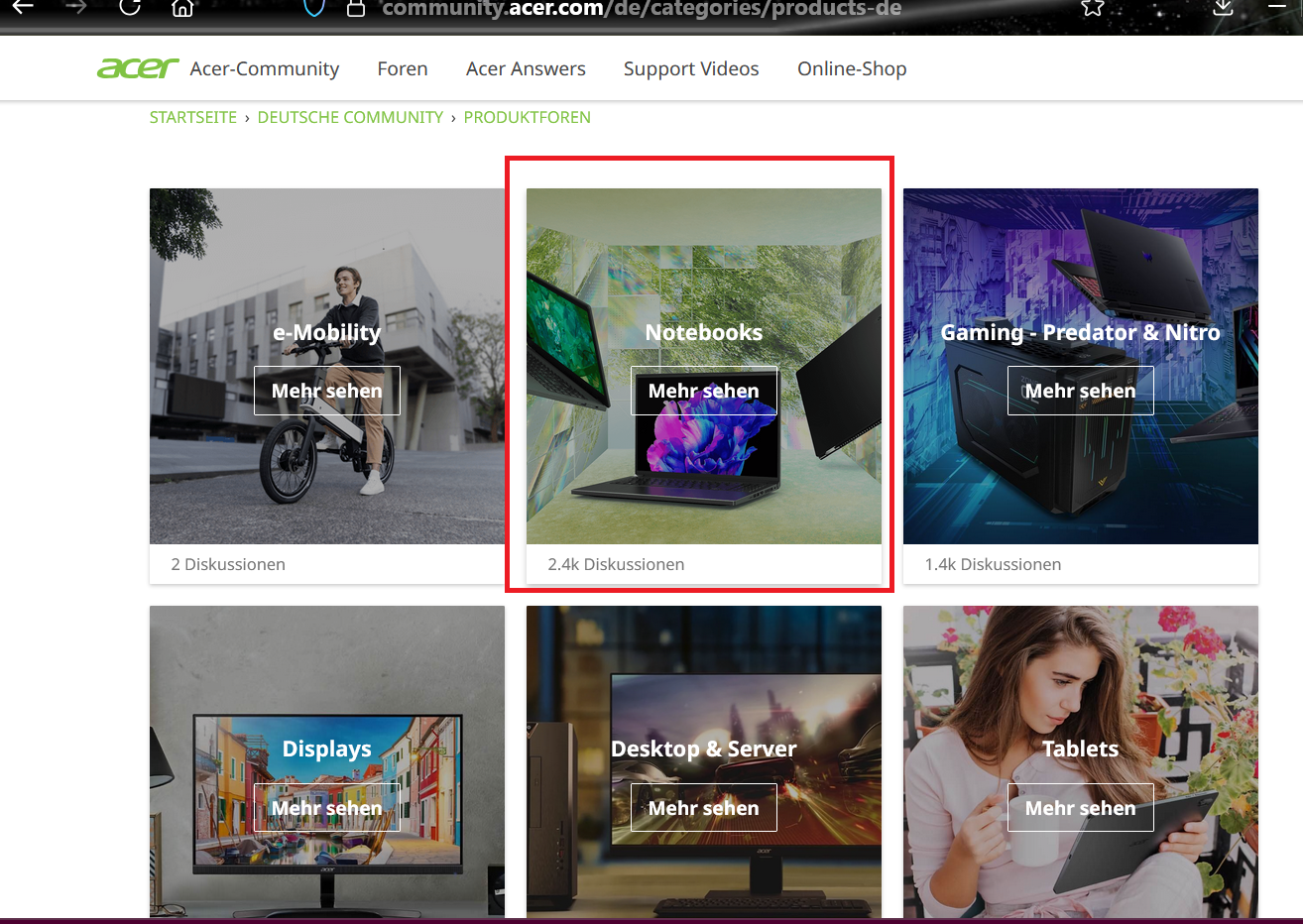Viewport: 1303px width, 924px height.
Task: Open Acer-Community in the navigation
Action: (265, 68)
